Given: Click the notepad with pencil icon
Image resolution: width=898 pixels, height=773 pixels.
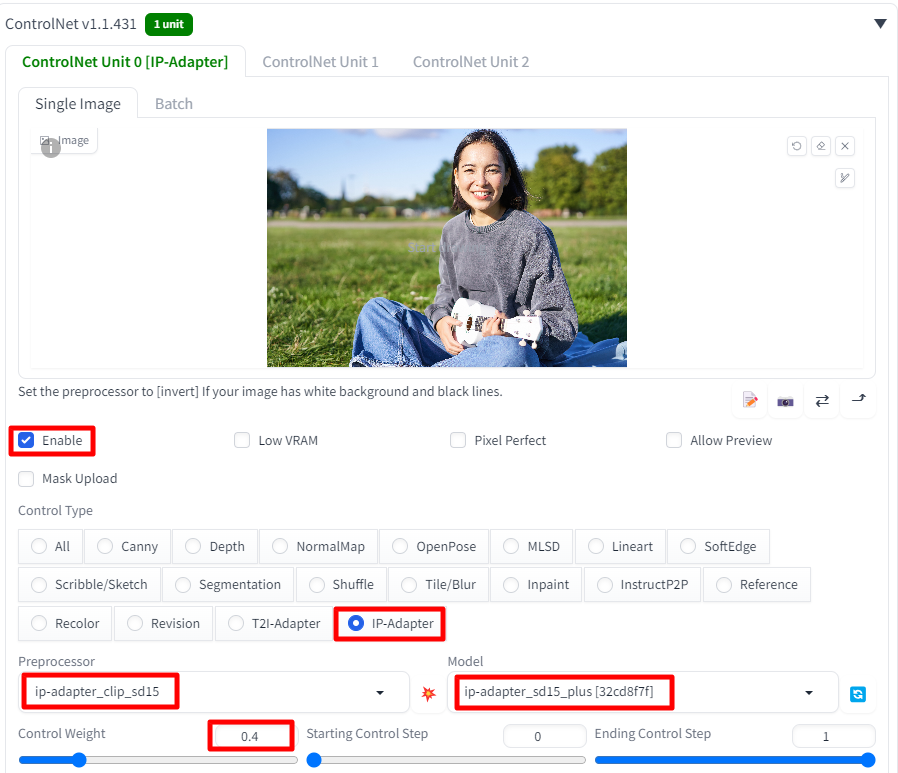Looking at the screenshot, I should (750, 400).
